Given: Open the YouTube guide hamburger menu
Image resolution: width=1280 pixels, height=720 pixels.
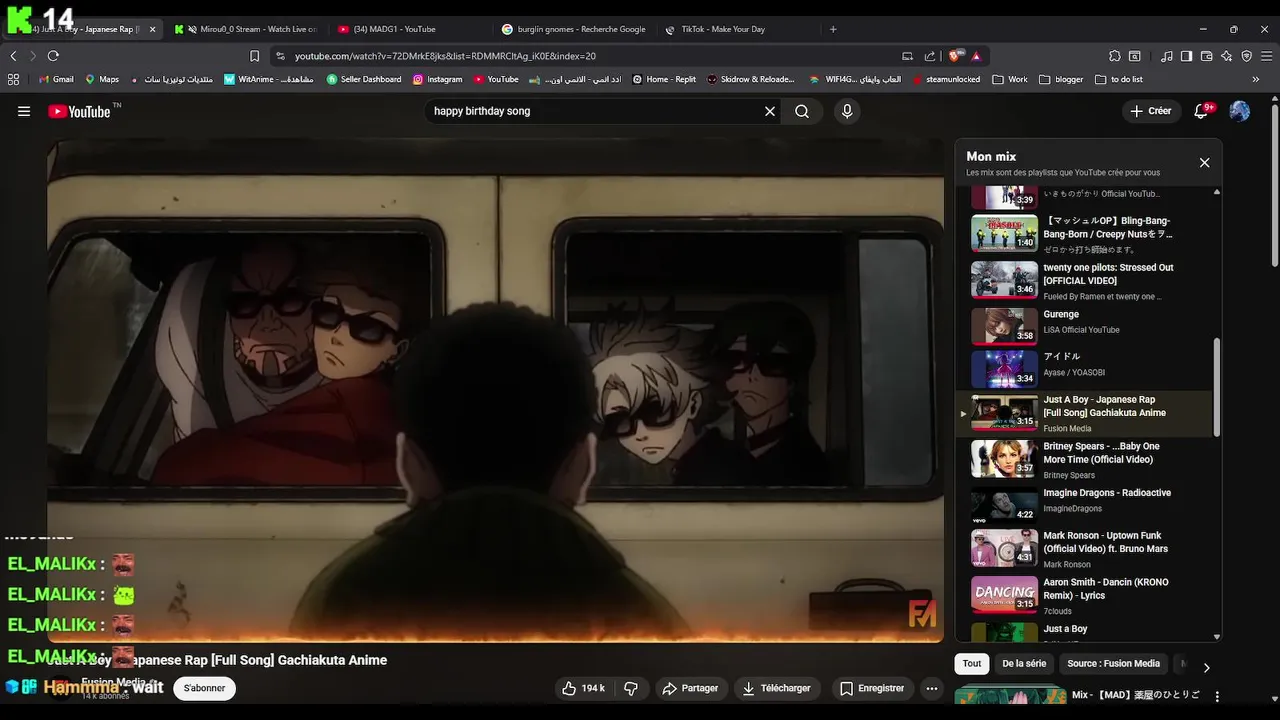Looking at the screenshot, I should point(24,111).
